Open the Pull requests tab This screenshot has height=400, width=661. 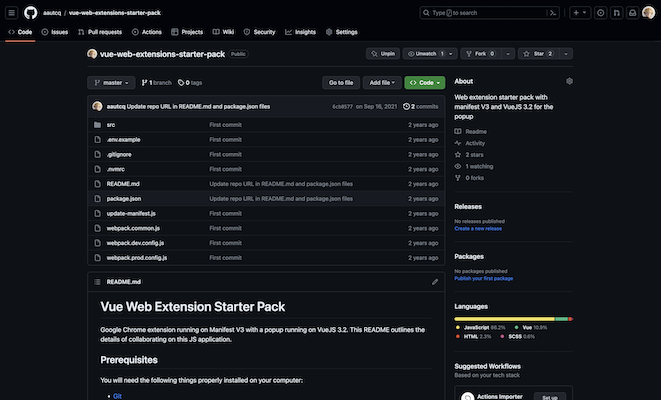coord(100,32)
